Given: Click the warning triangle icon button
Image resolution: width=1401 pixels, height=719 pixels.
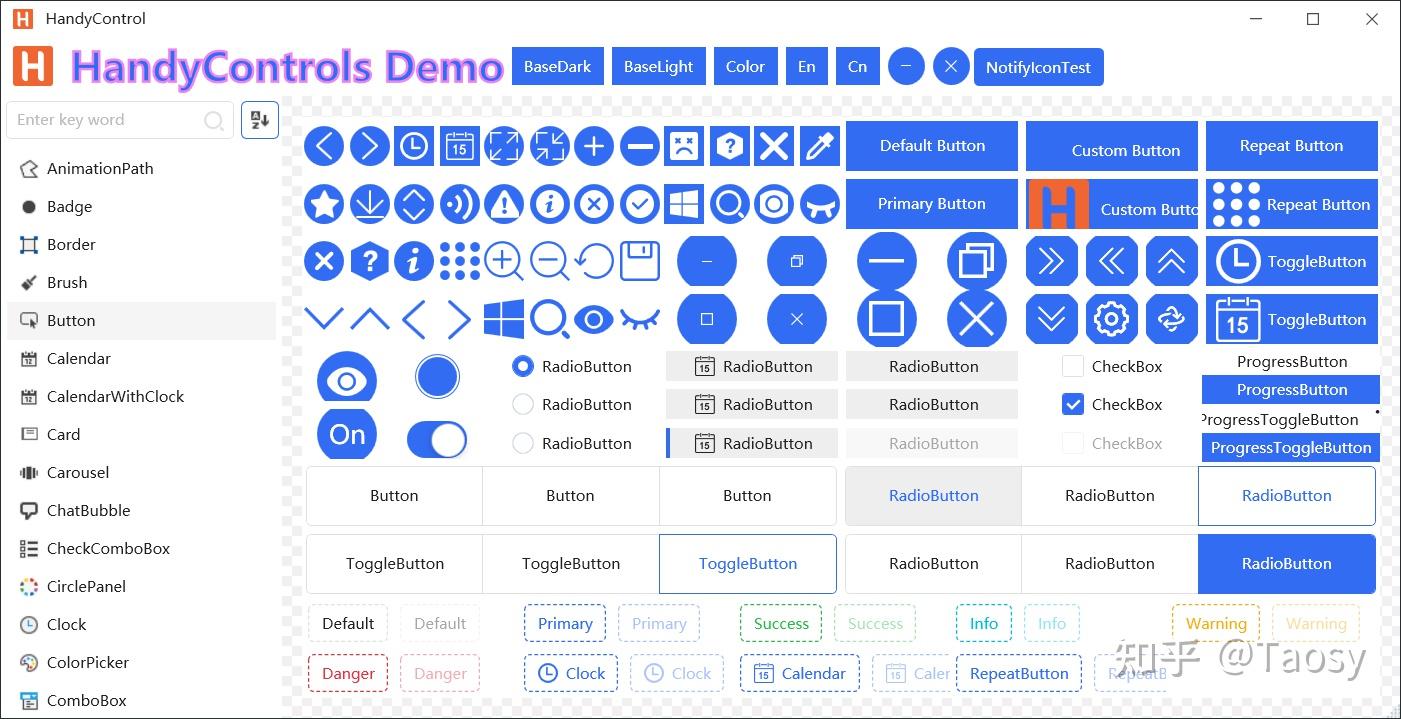Looking at the screenshot, I should point(504,204).
